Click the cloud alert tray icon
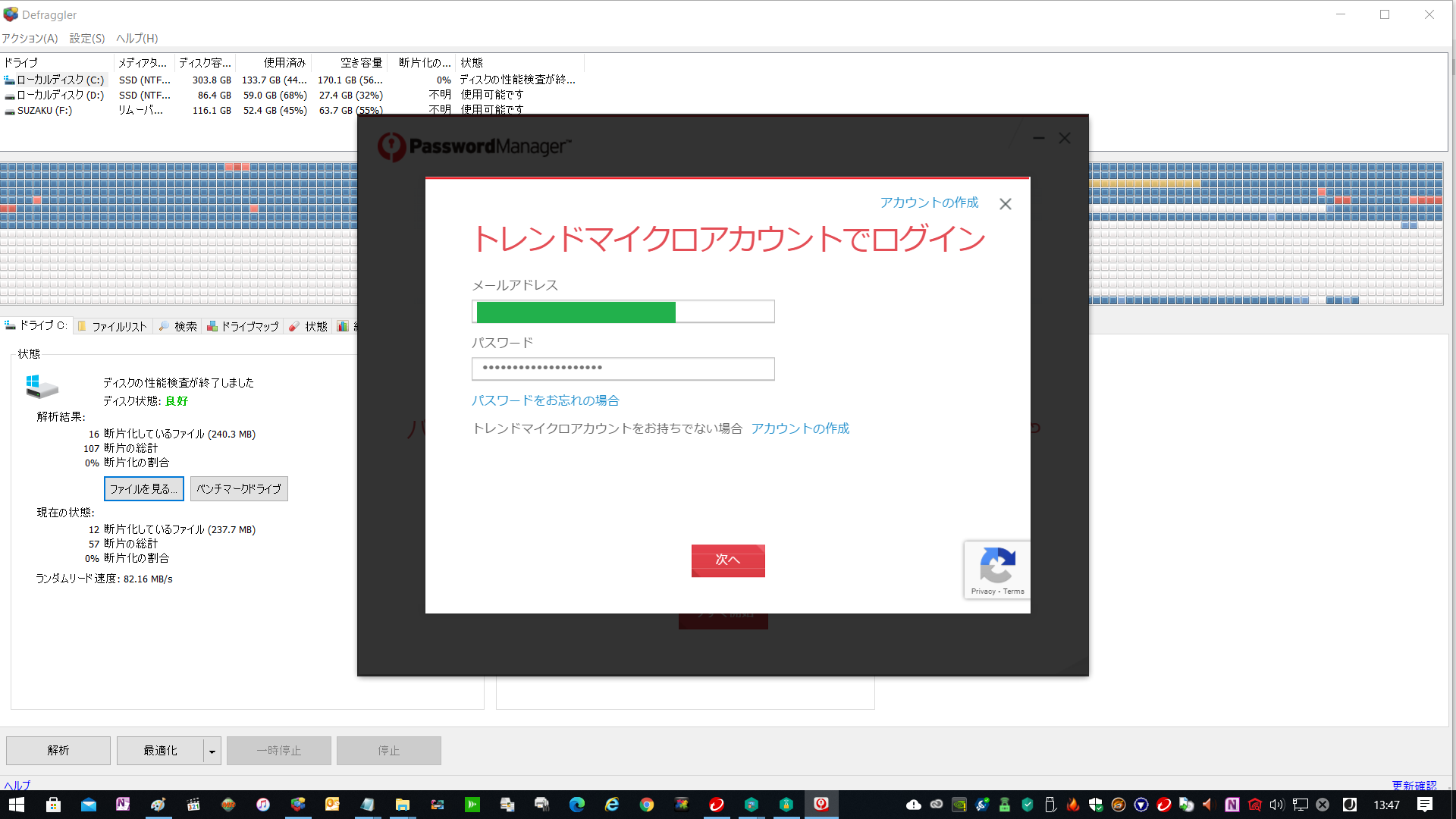The height and width of the screenshot is (819, 1456). pos(914,805)
